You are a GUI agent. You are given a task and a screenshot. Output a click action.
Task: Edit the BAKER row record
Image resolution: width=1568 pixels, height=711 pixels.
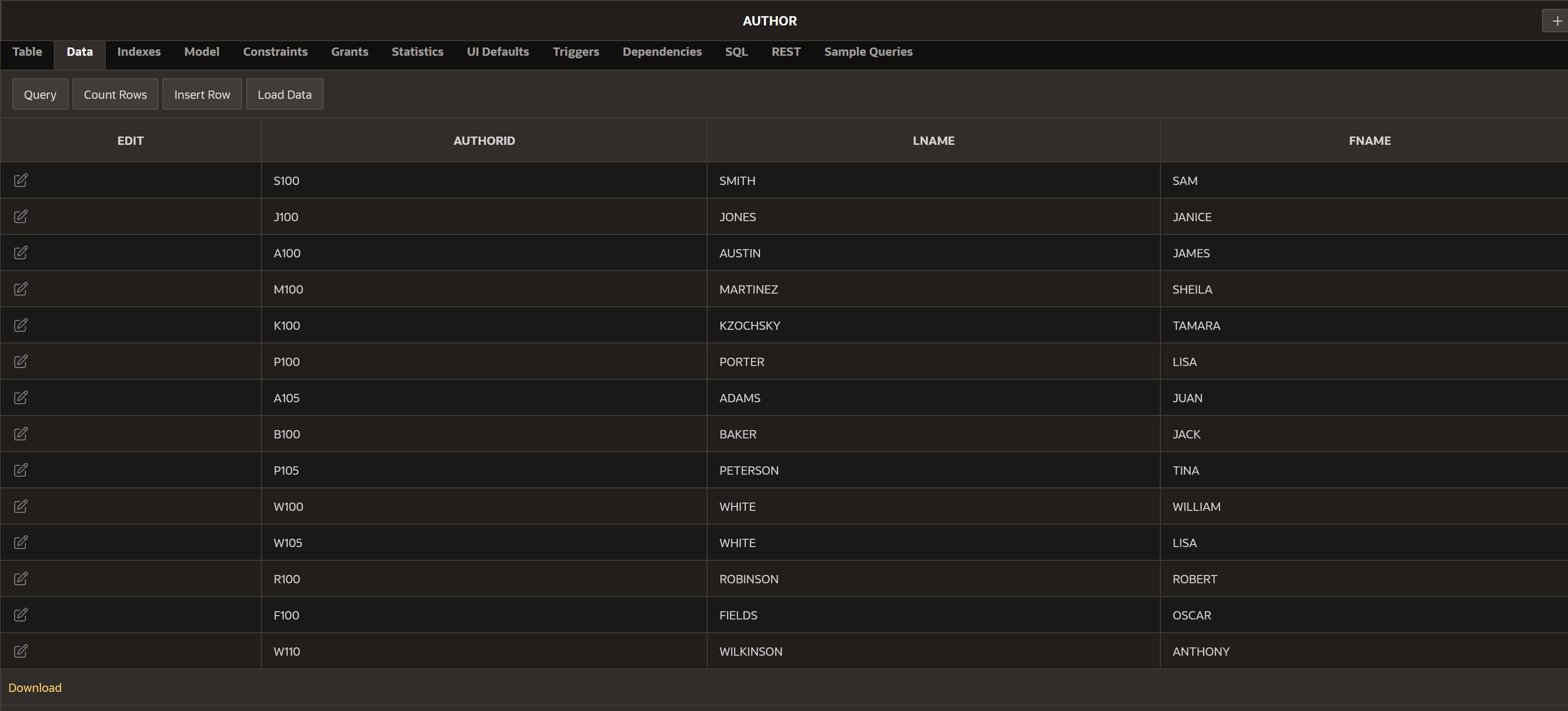tap(21, 434)
